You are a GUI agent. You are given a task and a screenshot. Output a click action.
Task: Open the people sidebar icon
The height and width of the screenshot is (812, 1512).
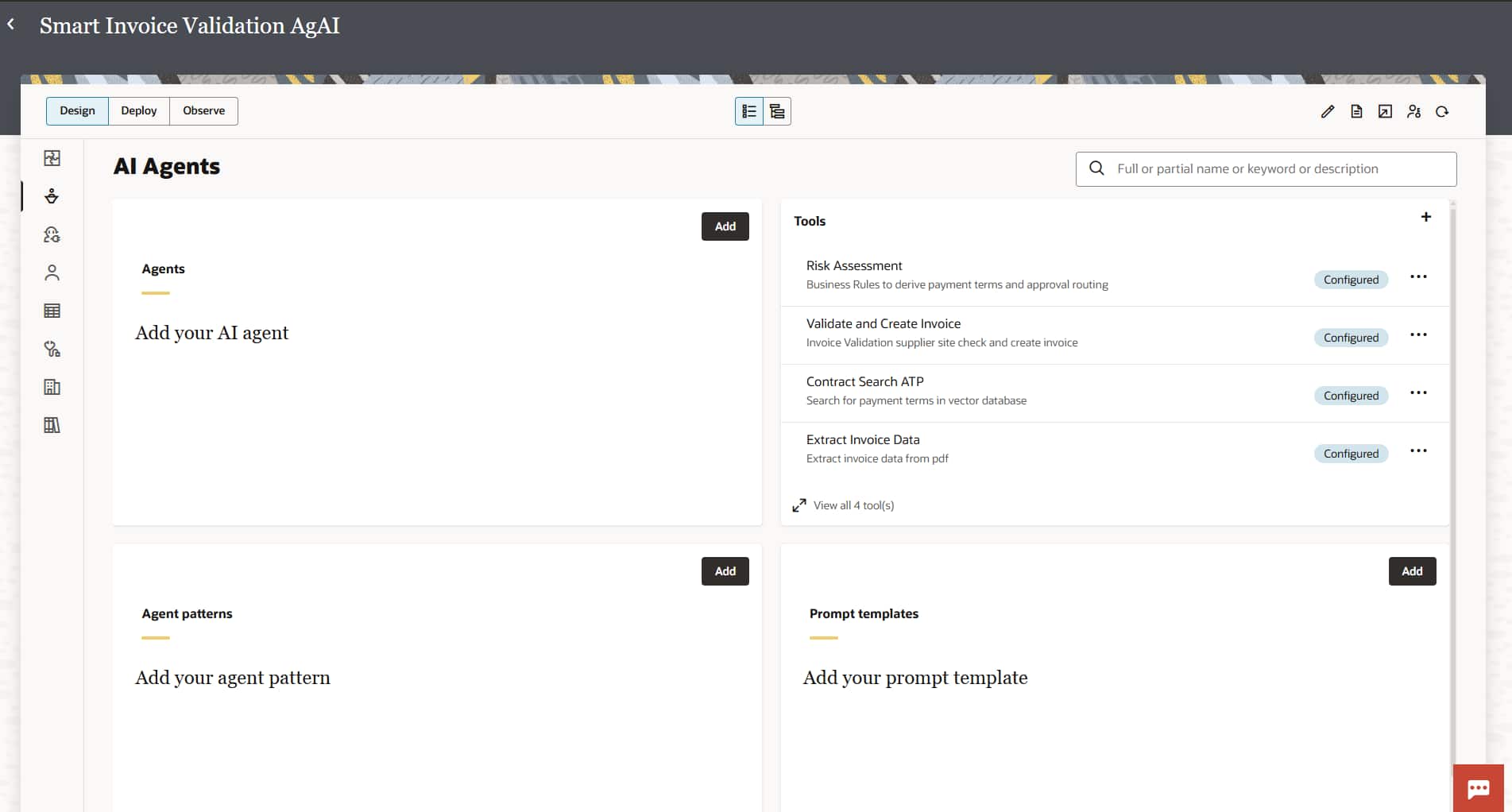tap(52, 273)
